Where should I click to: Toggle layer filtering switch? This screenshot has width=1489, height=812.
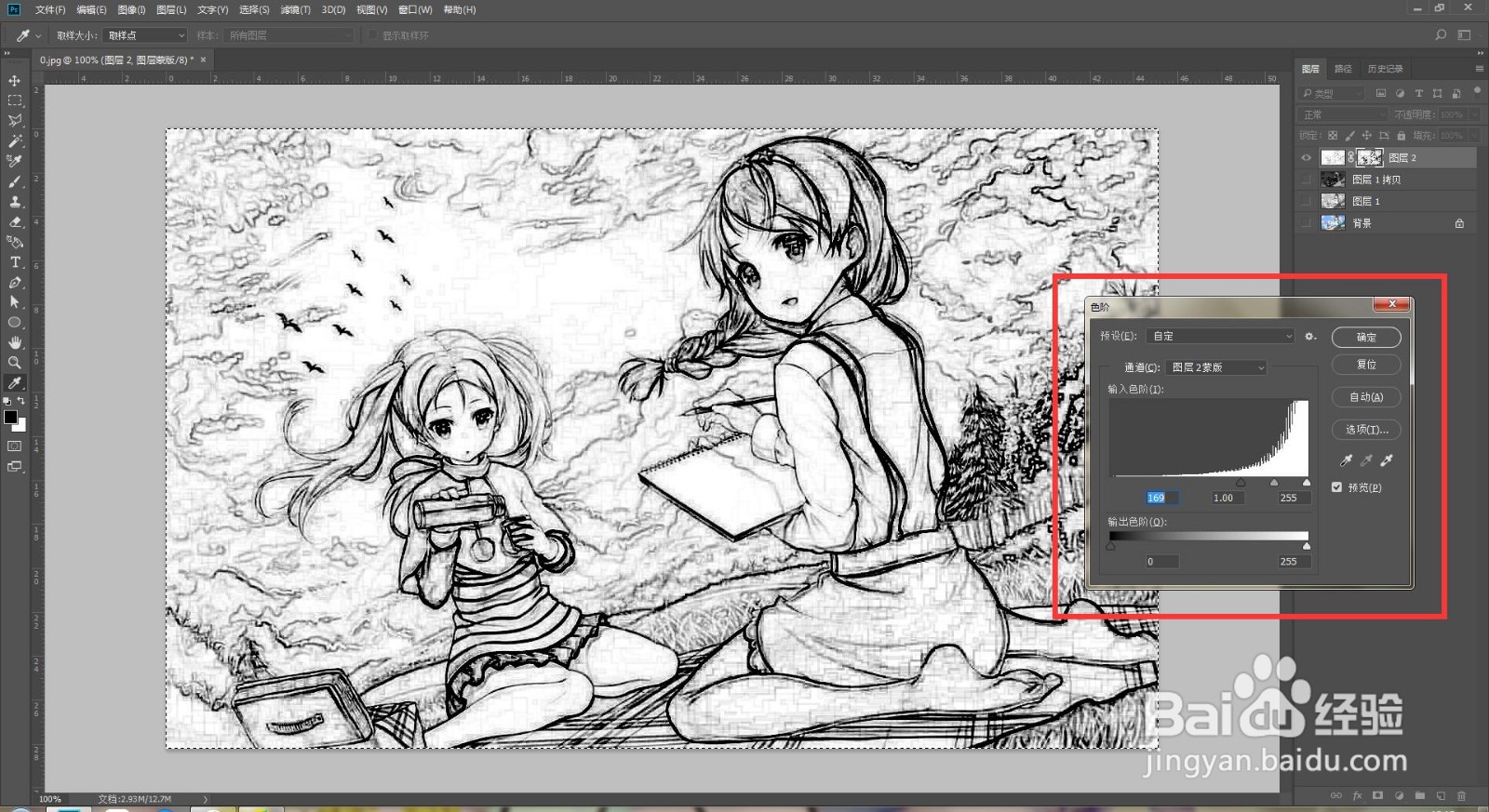click(x=1475, y=93)
